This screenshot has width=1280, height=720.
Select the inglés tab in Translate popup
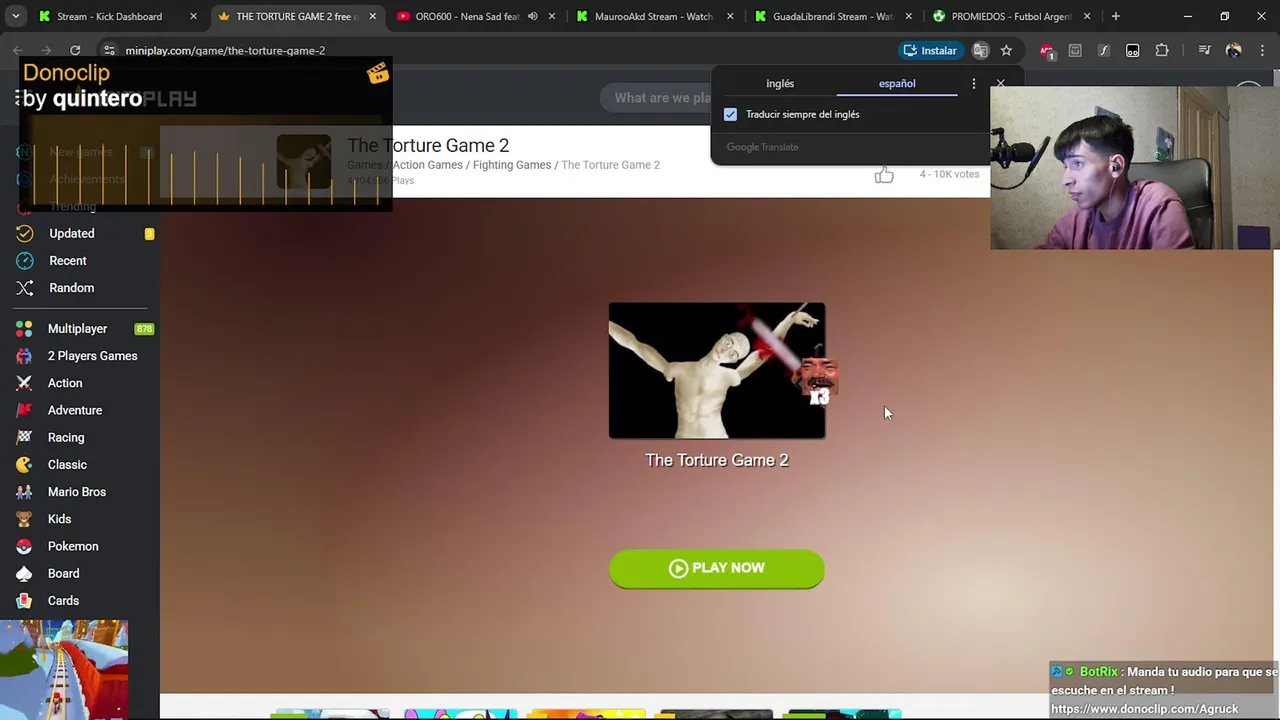[780, 84]
